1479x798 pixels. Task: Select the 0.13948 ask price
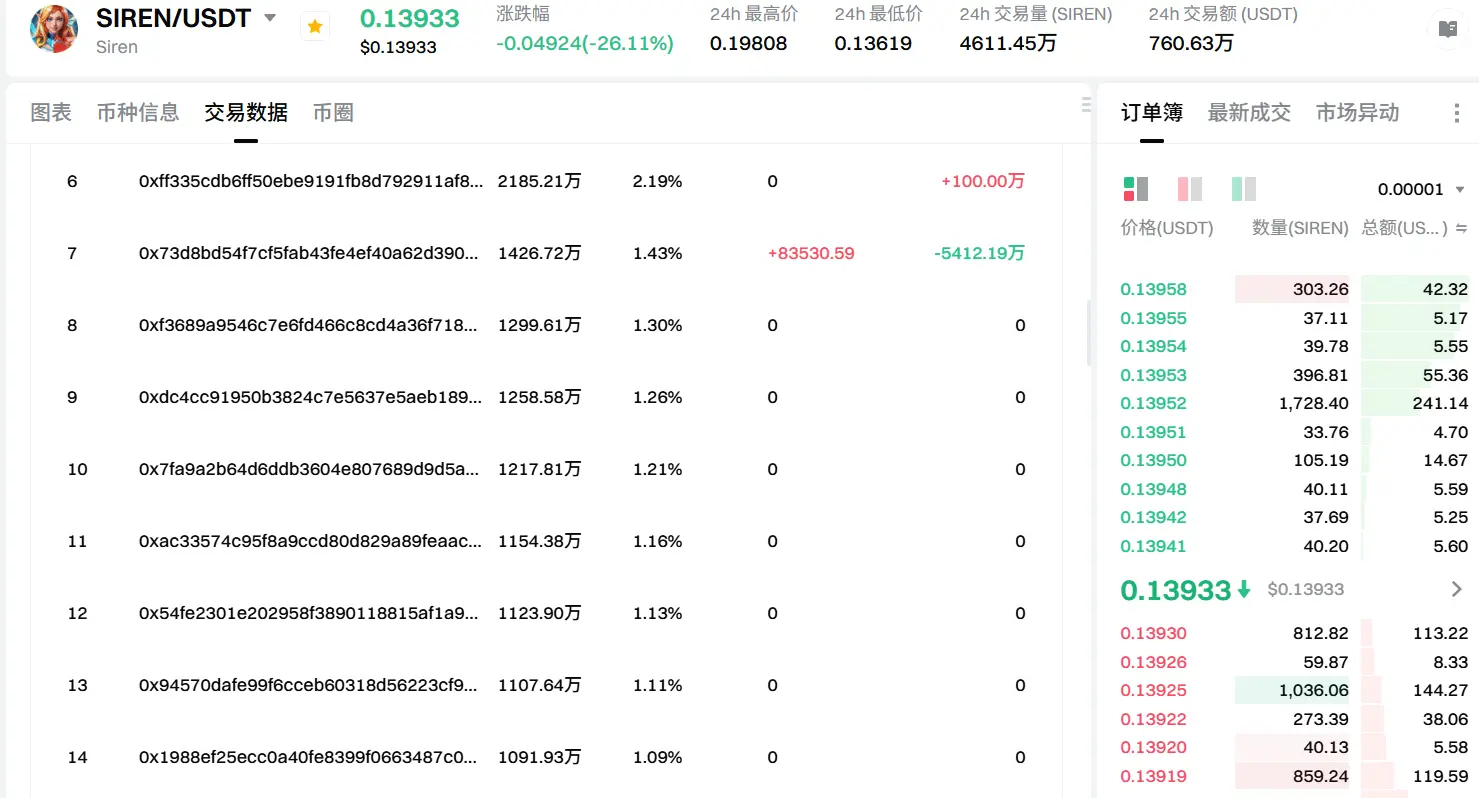coord(1153,489)
